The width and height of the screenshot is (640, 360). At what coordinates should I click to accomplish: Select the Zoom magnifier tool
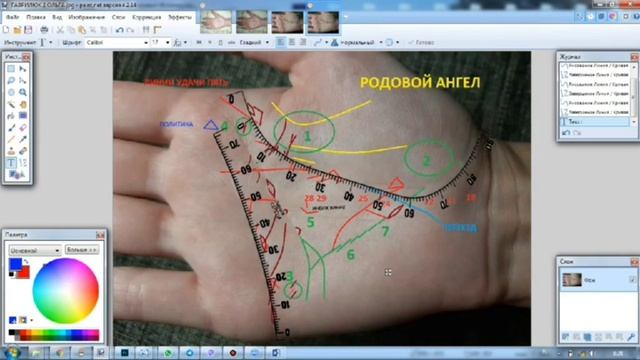coord(23,92)
